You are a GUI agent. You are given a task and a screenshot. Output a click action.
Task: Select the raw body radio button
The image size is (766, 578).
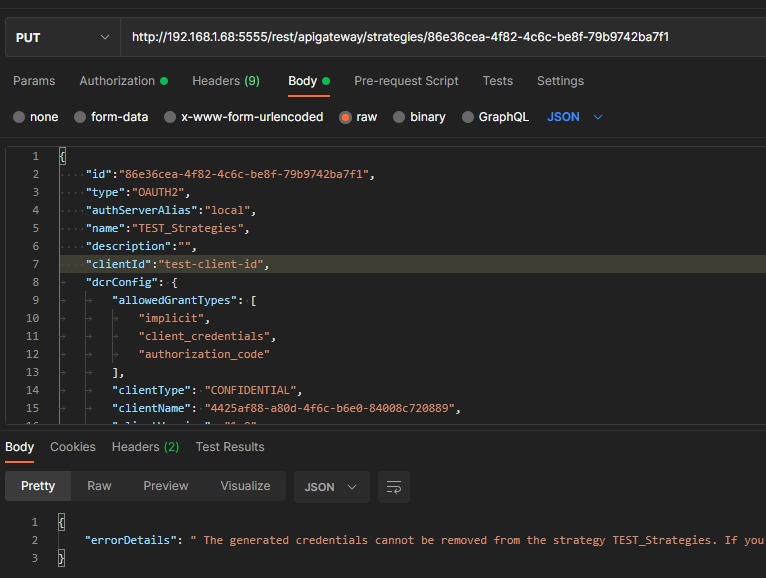346,117
